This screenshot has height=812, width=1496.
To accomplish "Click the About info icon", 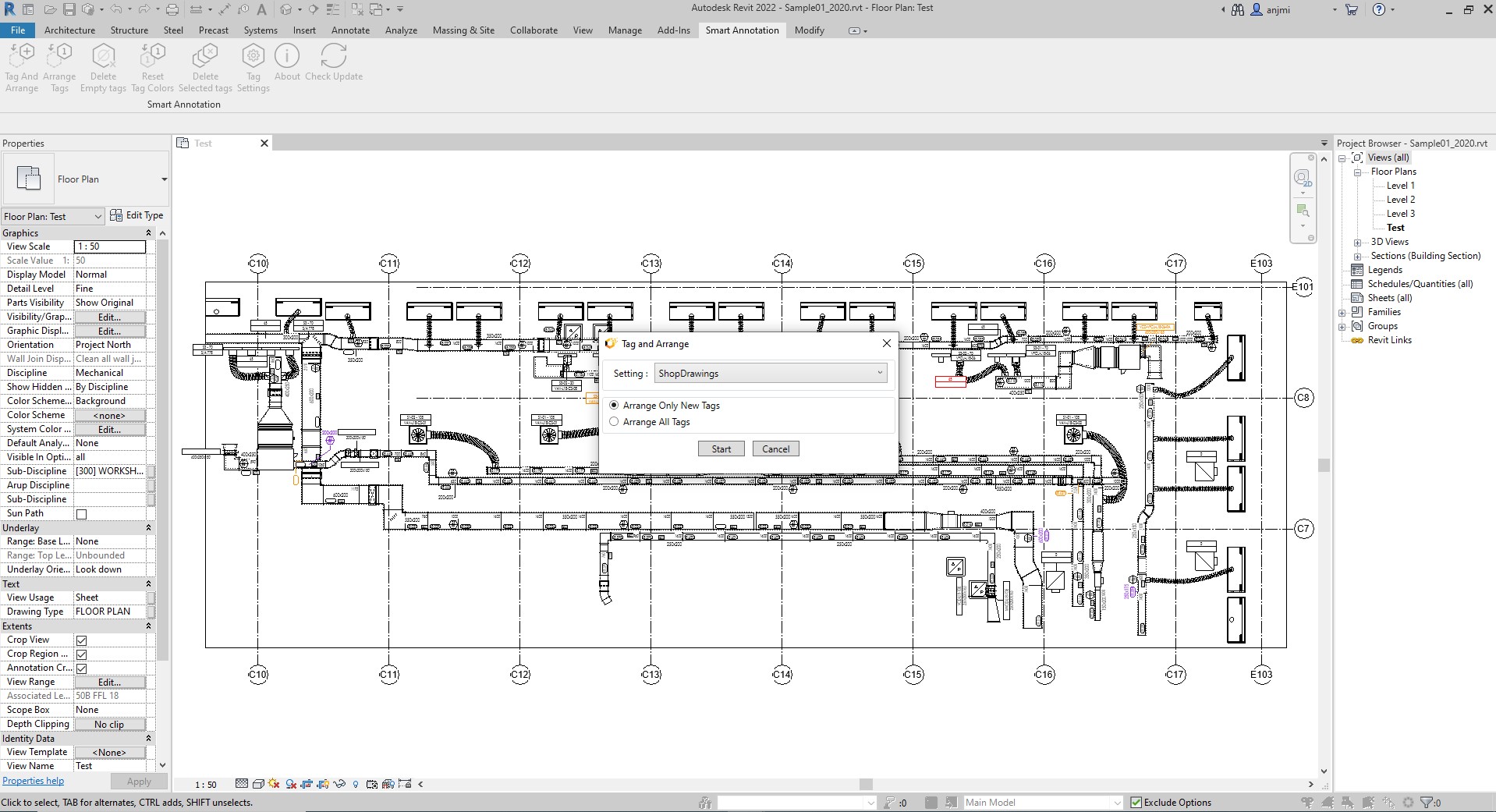I will (287, 56).
